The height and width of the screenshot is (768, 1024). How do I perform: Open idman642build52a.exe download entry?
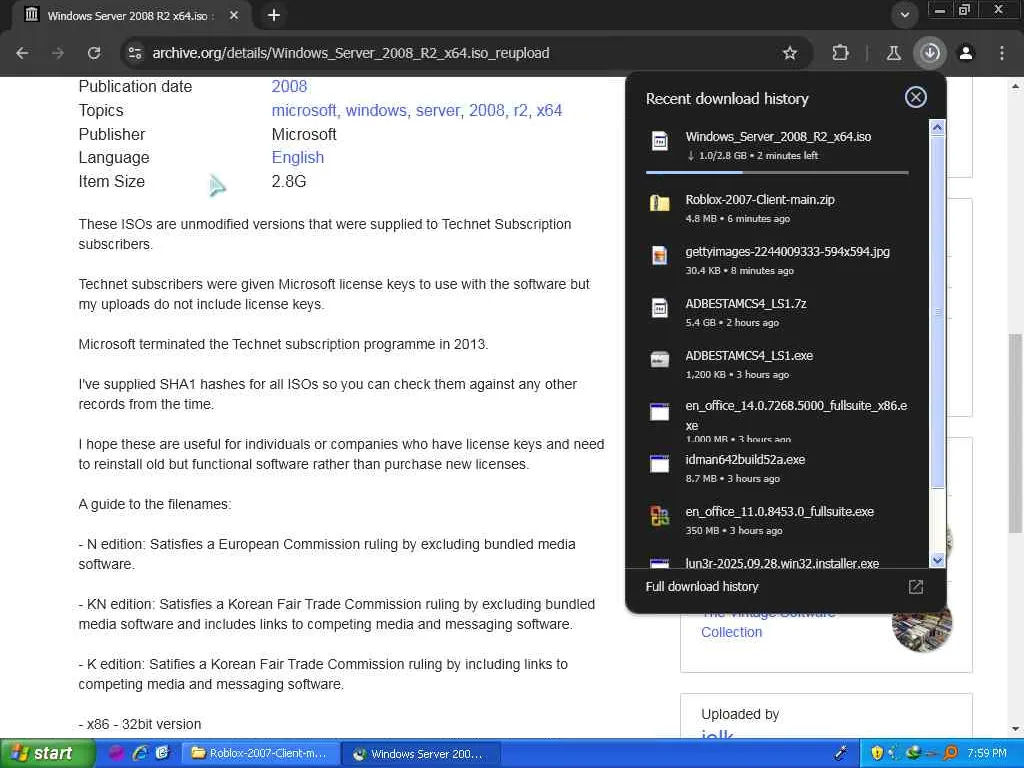(x=777, y=468)
